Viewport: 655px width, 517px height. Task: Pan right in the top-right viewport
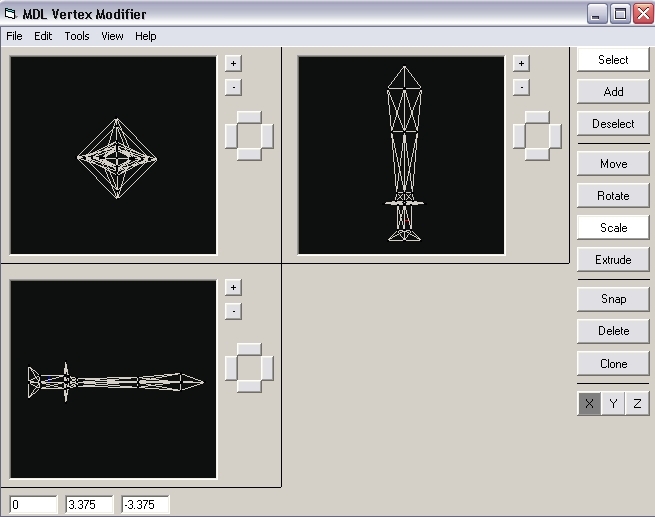(x=556, y=136)
